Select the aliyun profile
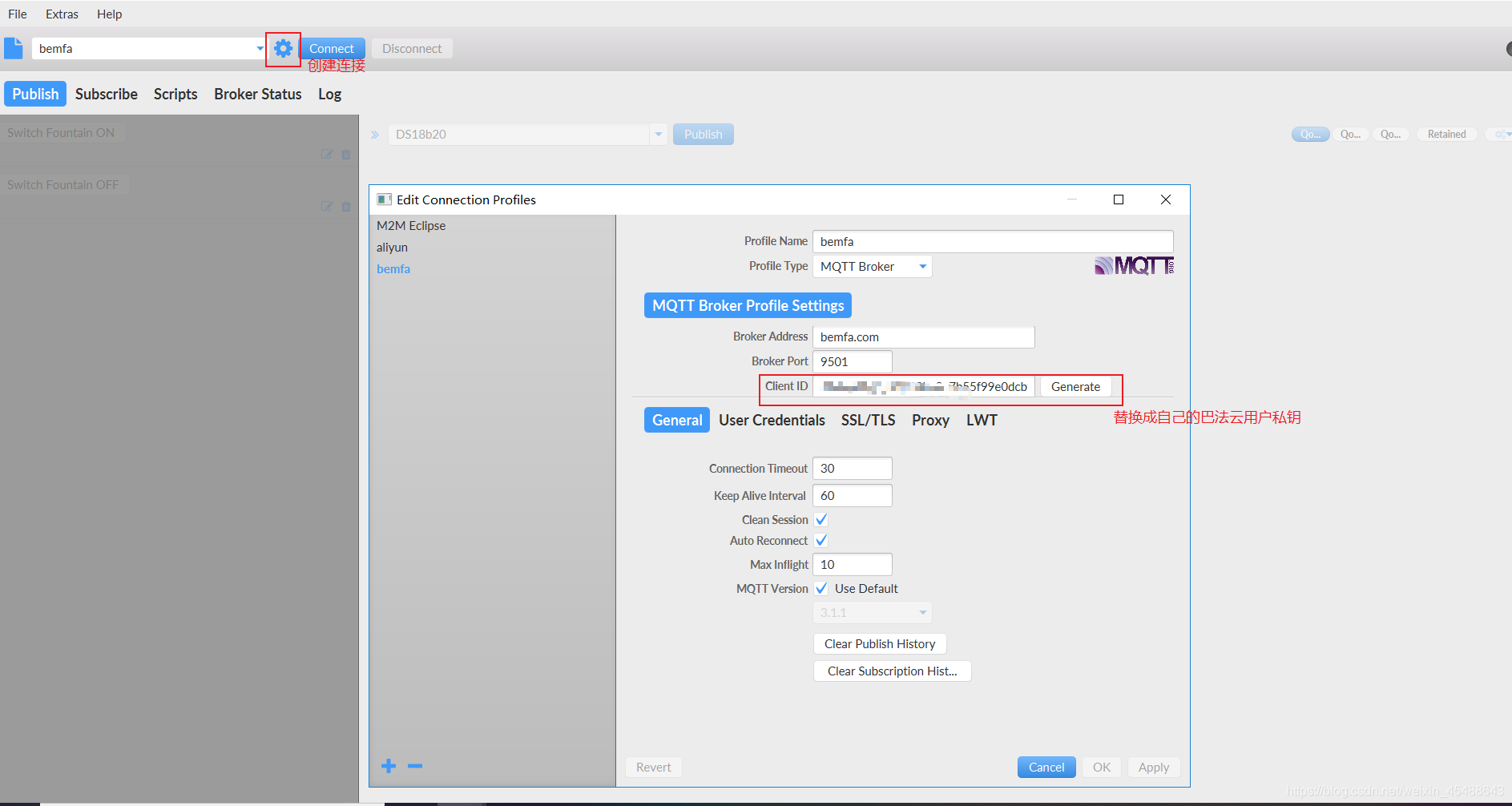The image size is (1512, 806). pos(393,248)
